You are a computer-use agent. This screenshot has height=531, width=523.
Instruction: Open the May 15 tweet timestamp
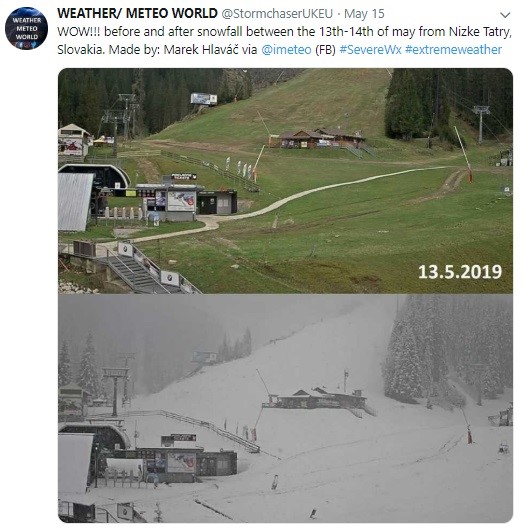point(364,14)
